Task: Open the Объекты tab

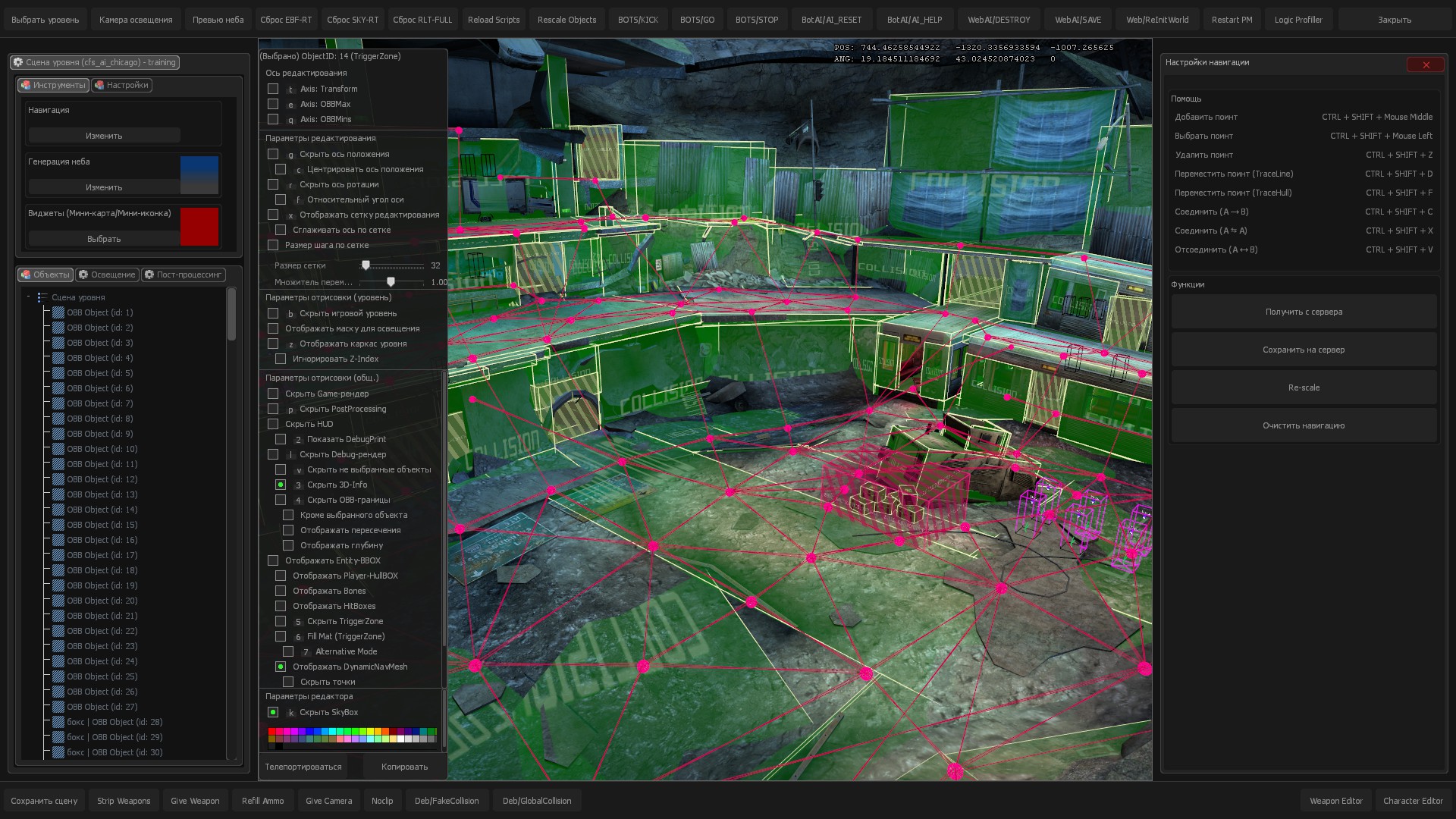Action: pyautogui.click(x=45, y=275)
